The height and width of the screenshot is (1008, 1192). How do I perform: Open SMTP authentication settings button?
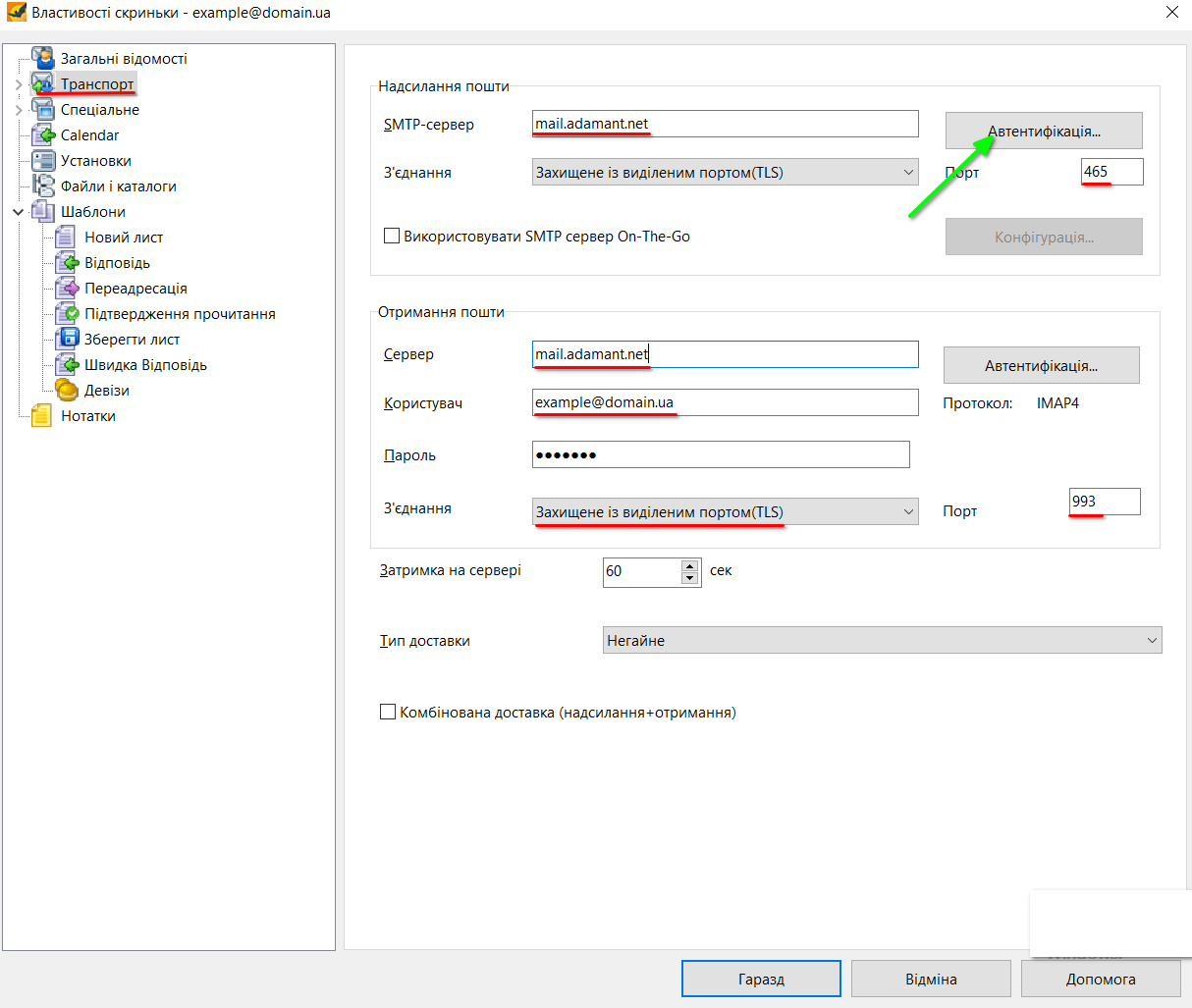coord(1043,132)
